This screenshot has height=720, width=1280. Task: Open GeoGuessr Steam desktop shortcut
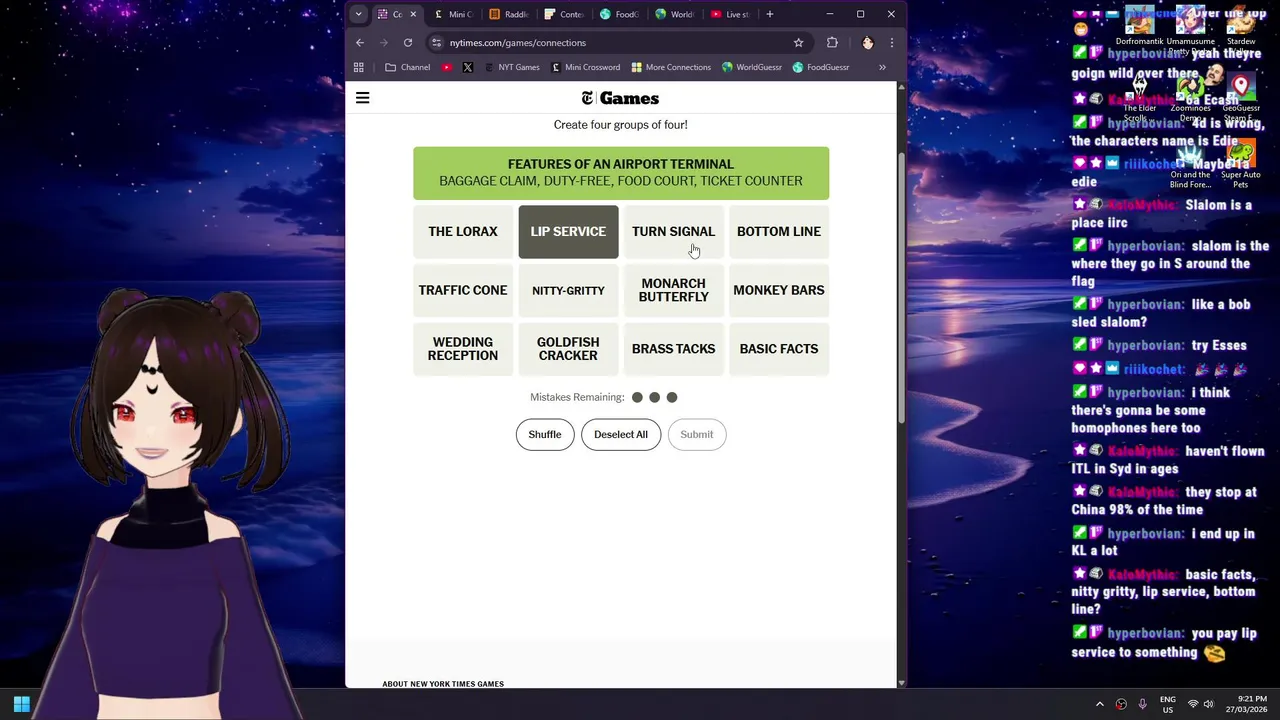point(1241,95)
